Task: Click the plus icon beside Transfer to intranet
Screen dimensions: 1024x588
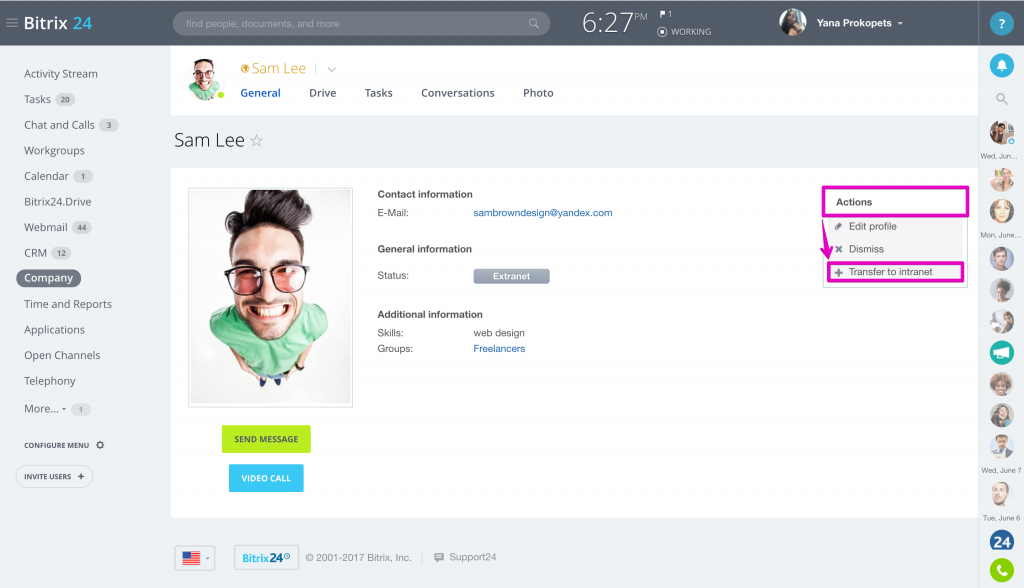Action: (x=839, y=272)
